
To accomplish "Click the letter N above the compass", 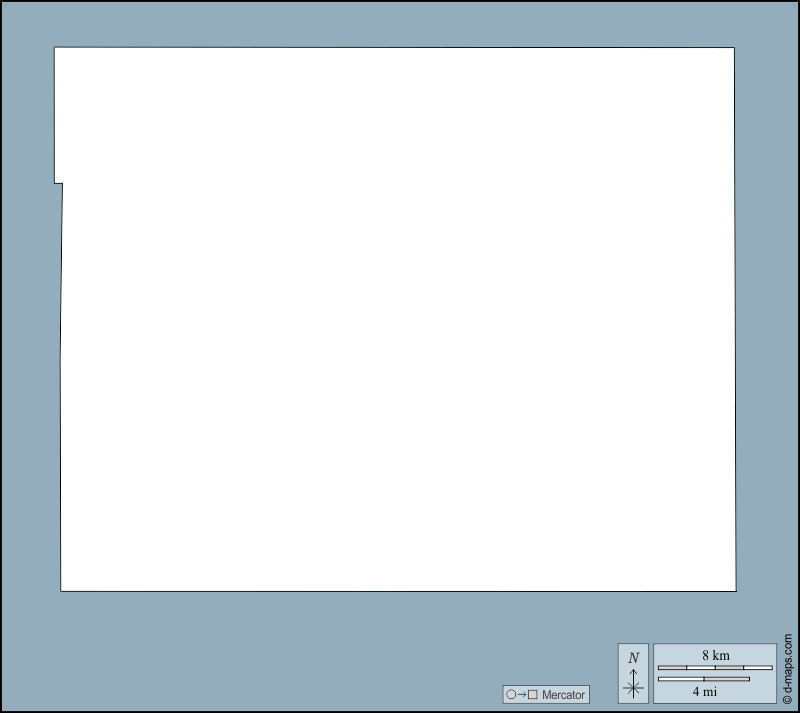I will point(633,658).
